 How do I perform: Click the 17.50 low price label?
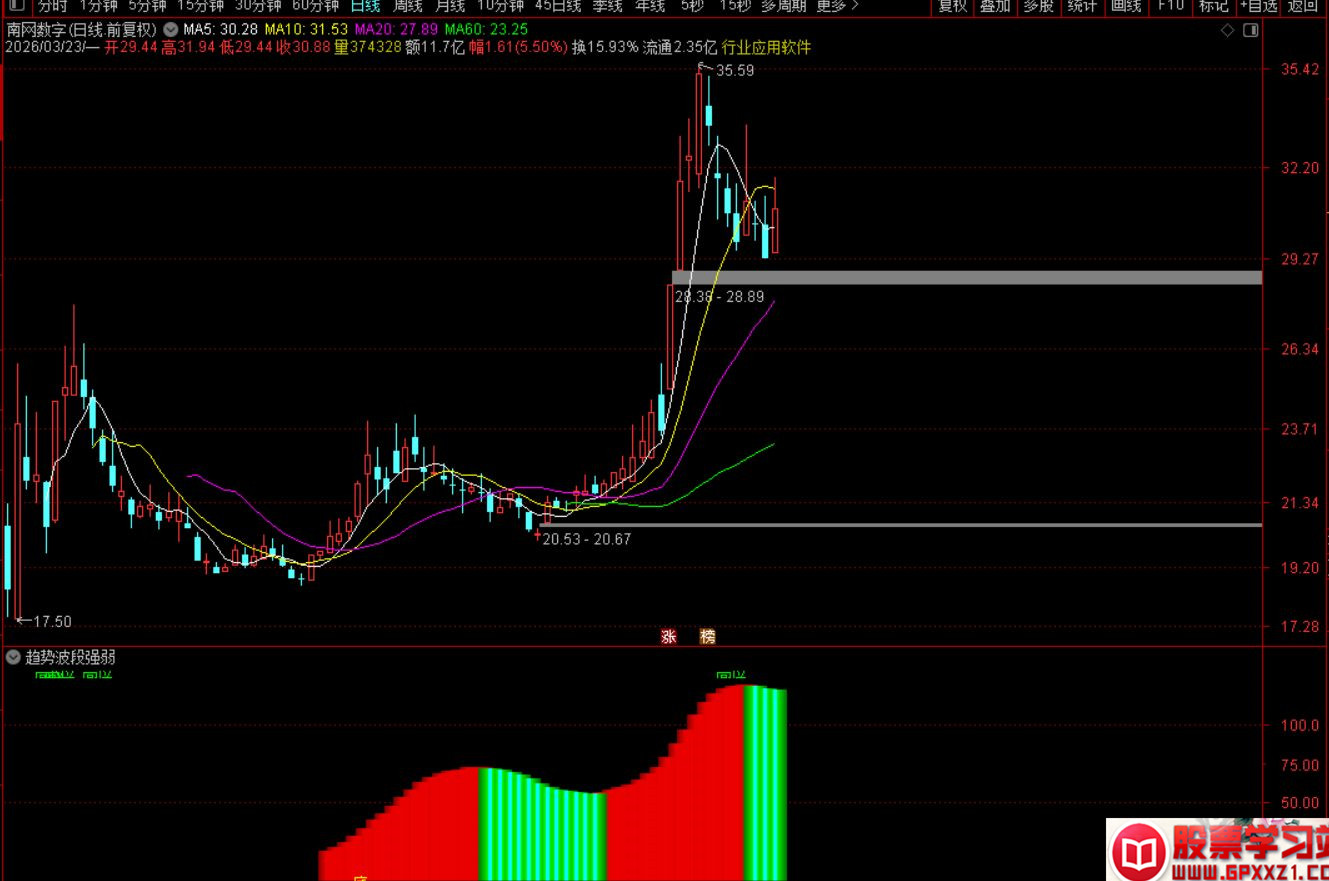52,621
